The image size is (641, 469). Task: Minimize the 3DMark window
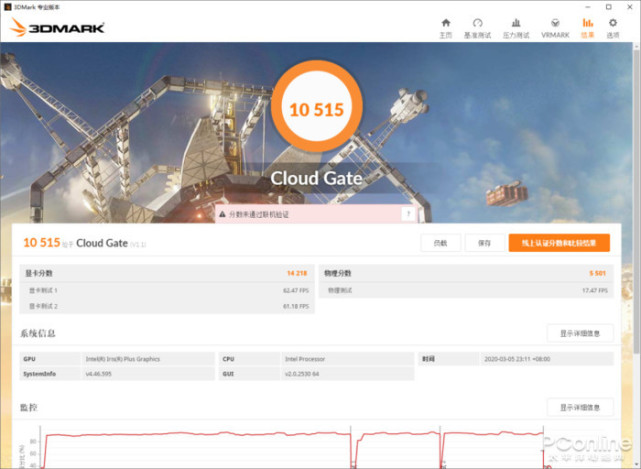[x=588, y=7]
